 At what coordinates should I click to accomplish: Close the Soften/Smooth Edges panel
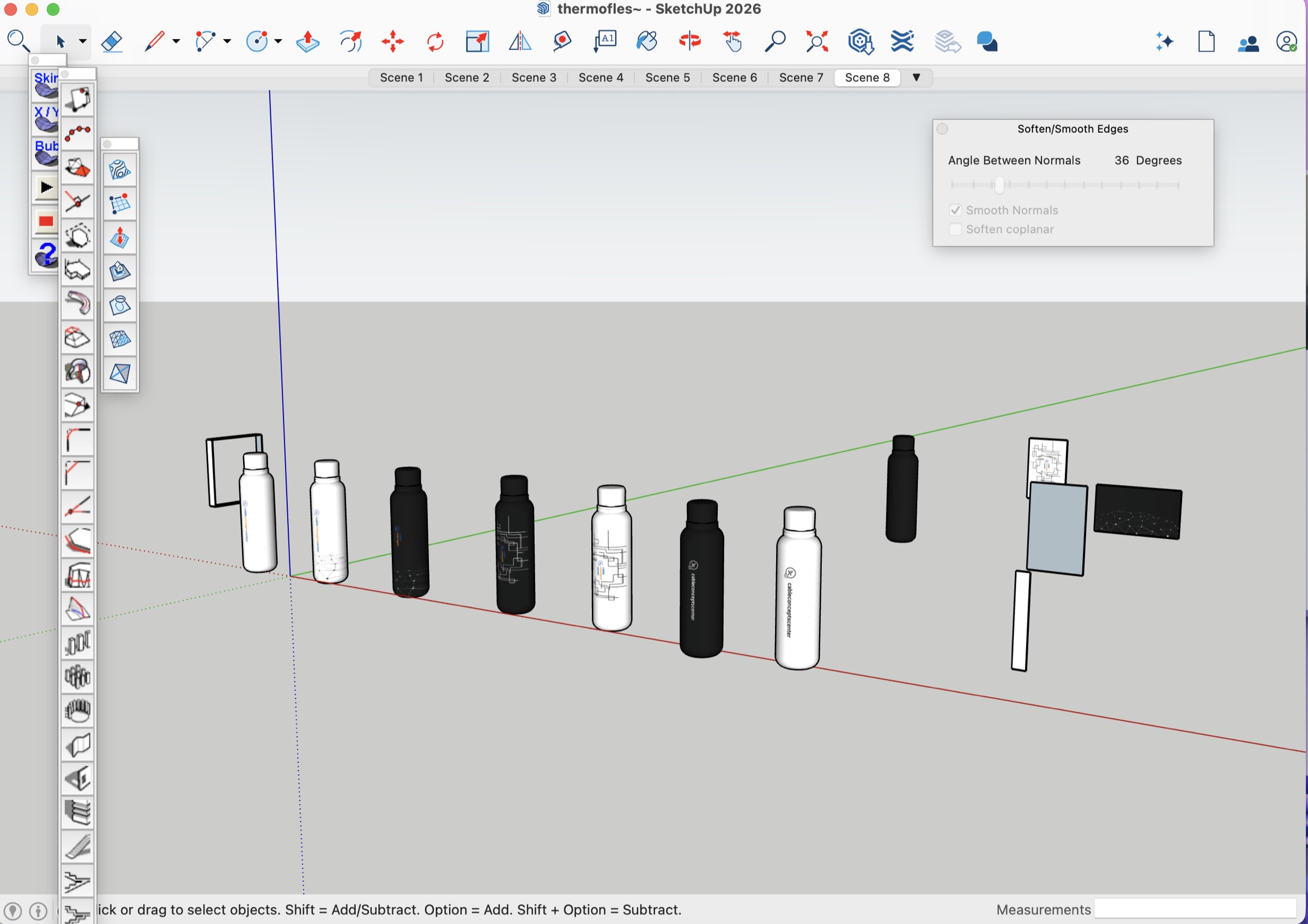click(942, 129)
